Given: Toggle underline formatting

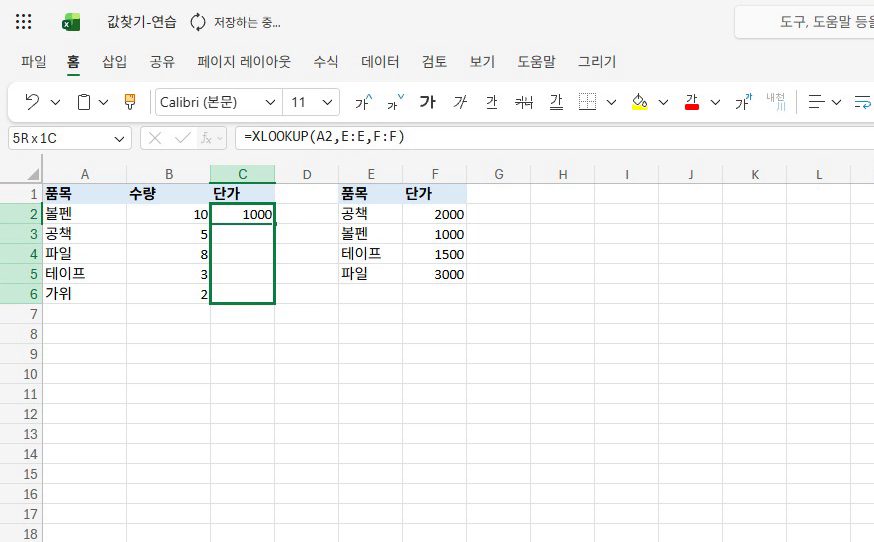Looking at the screenshot, I should click(x=491, y=102).
